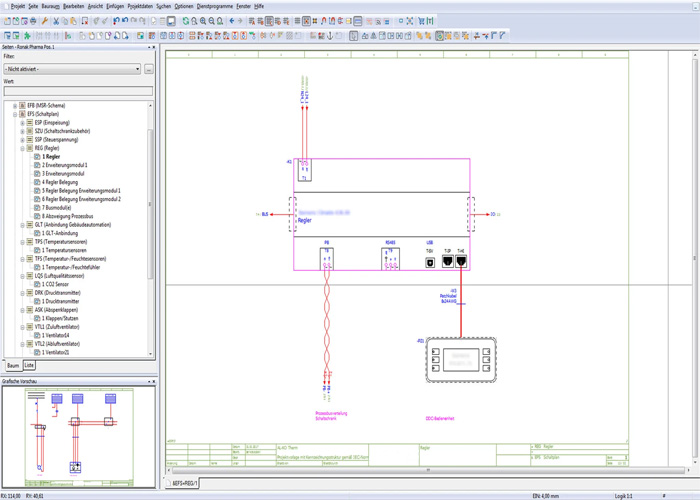Click the wrench settings icon

pos(45,21)
